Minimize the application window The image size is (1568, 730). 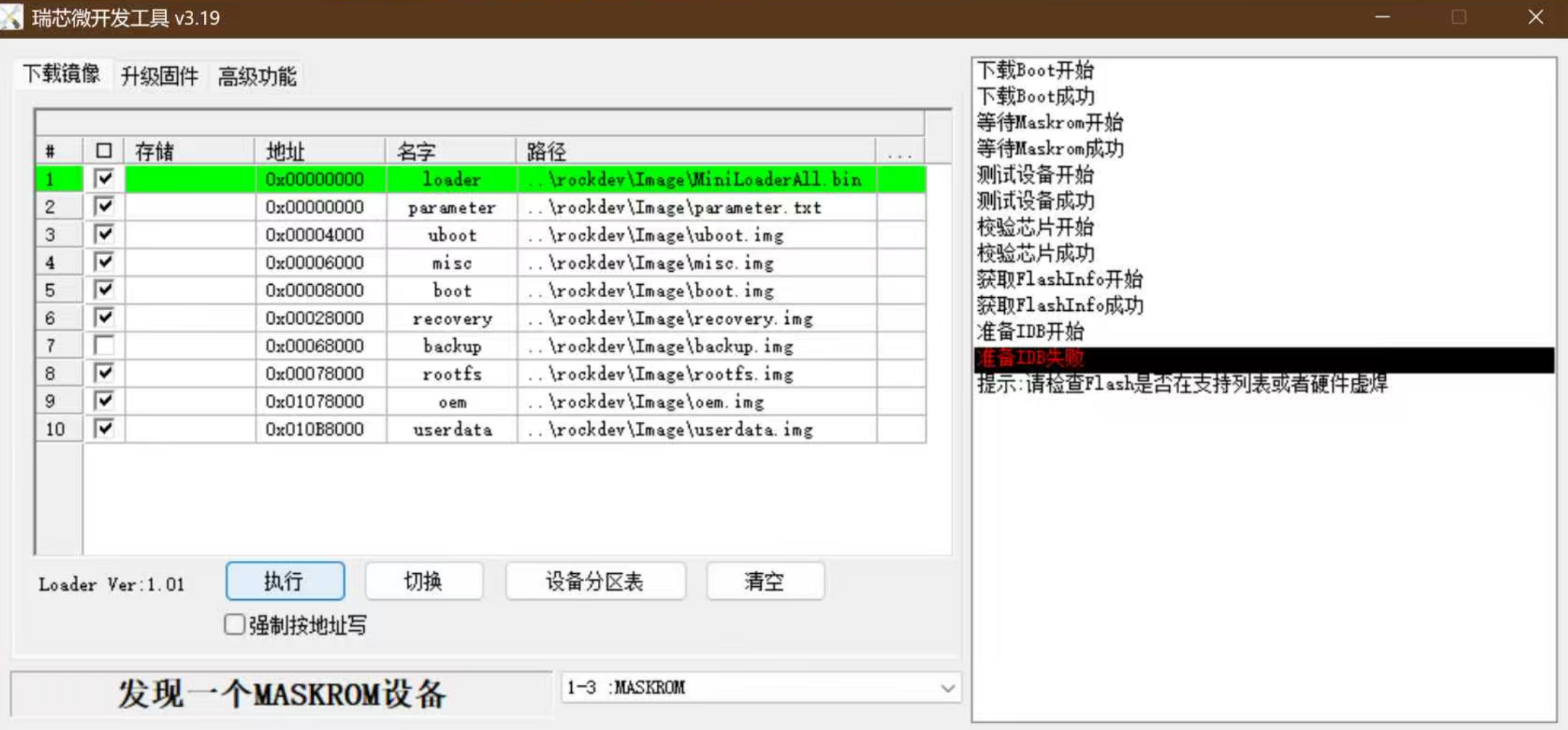point(1382,17)
